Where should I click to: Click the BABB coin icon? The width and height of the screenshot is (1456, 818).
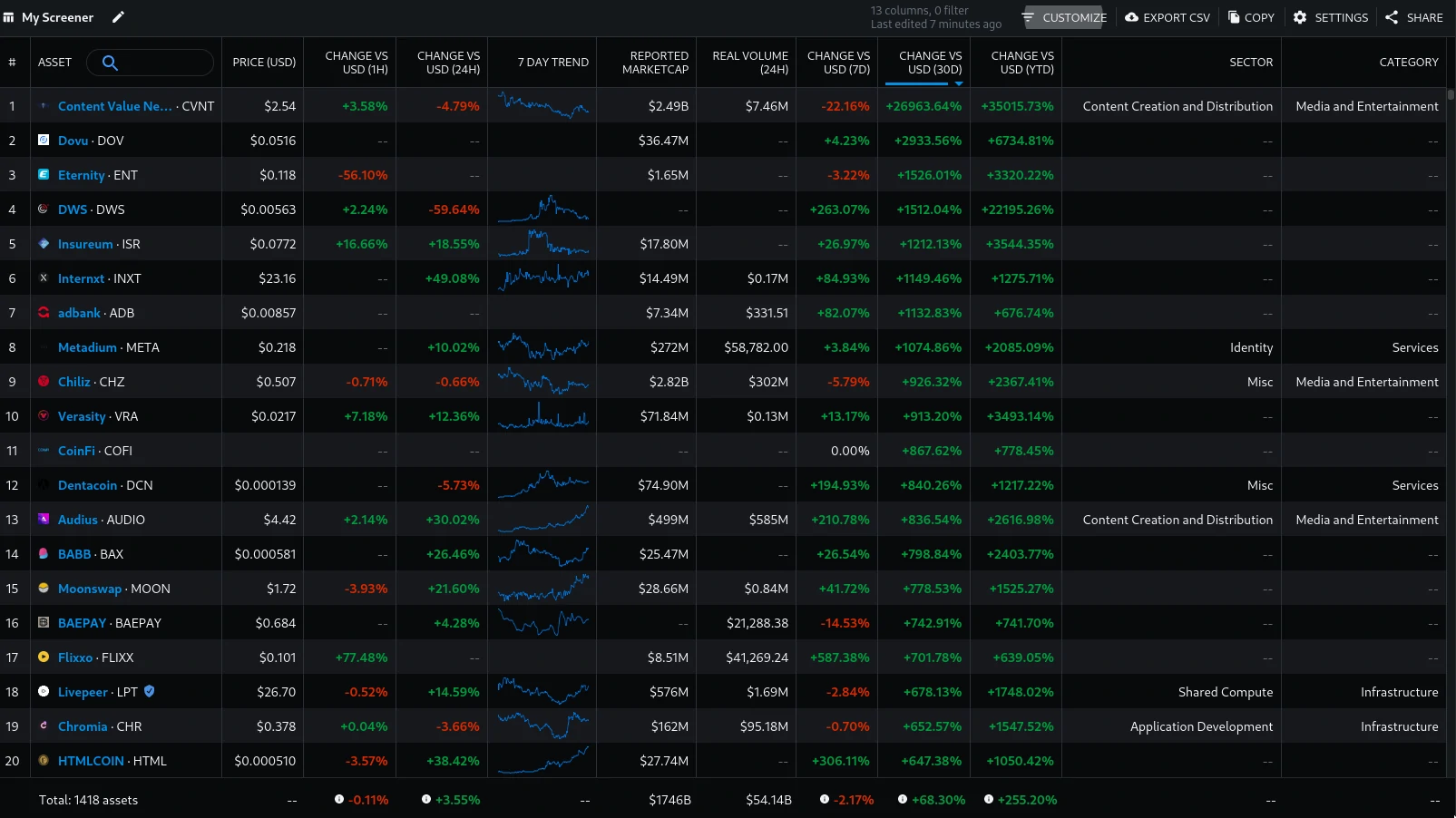point(44,554)
